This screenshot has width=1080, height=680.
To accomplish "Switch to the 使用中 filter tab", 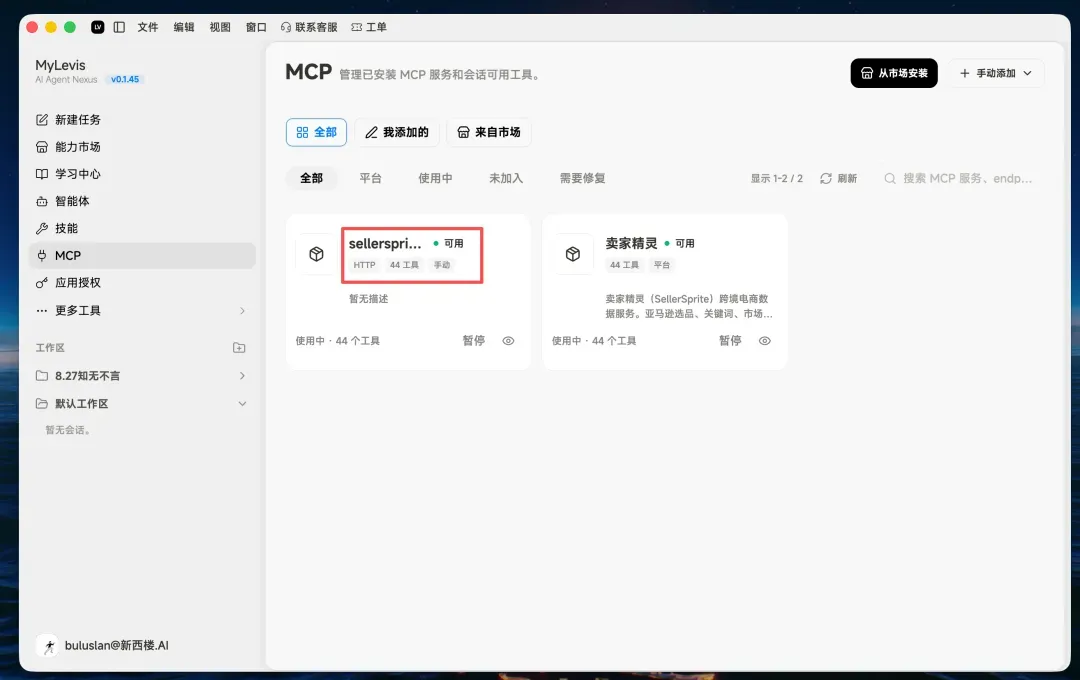I will coord(435,178).
